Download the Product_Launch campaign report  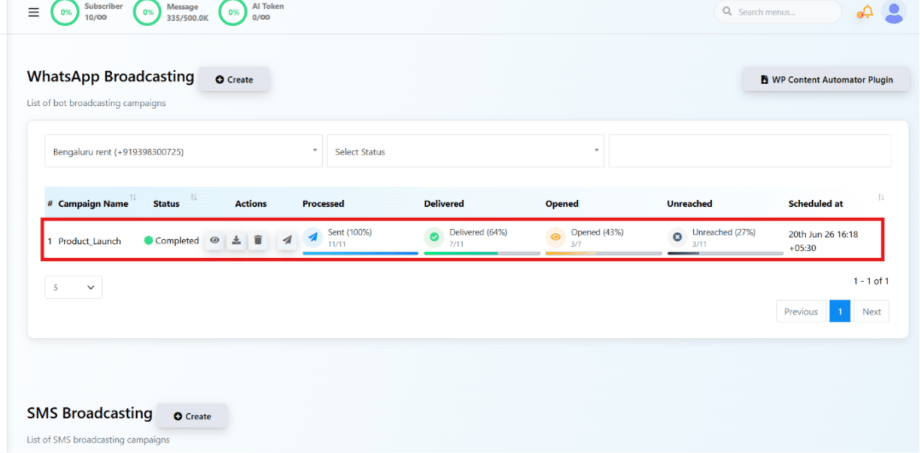[x=236, y=240]
